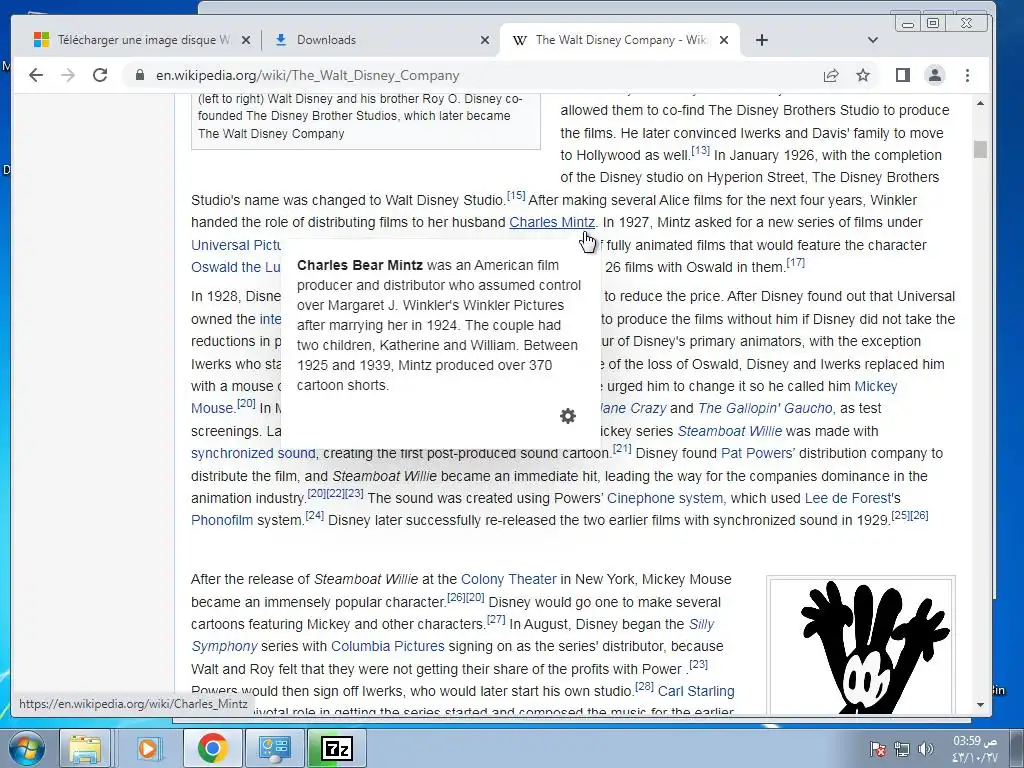Open The Gallopin' Gaucho link

765,408
